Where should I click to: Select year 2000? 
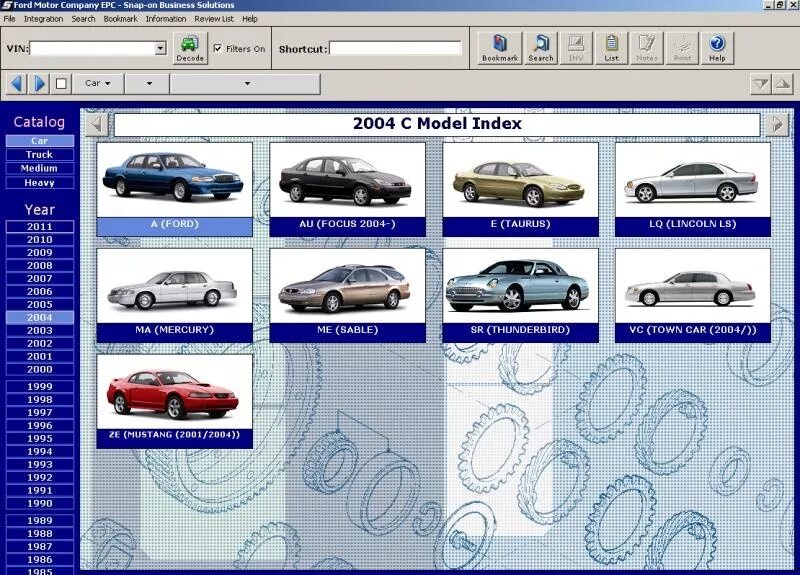(x=40, y=369)
